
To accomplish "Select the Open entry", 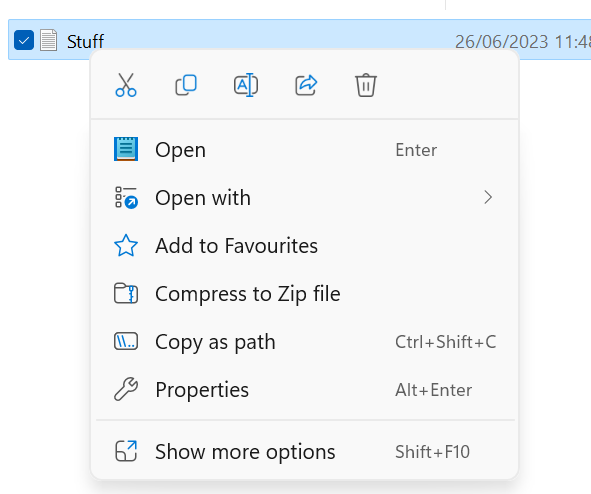I will click(x=305, y=150).
